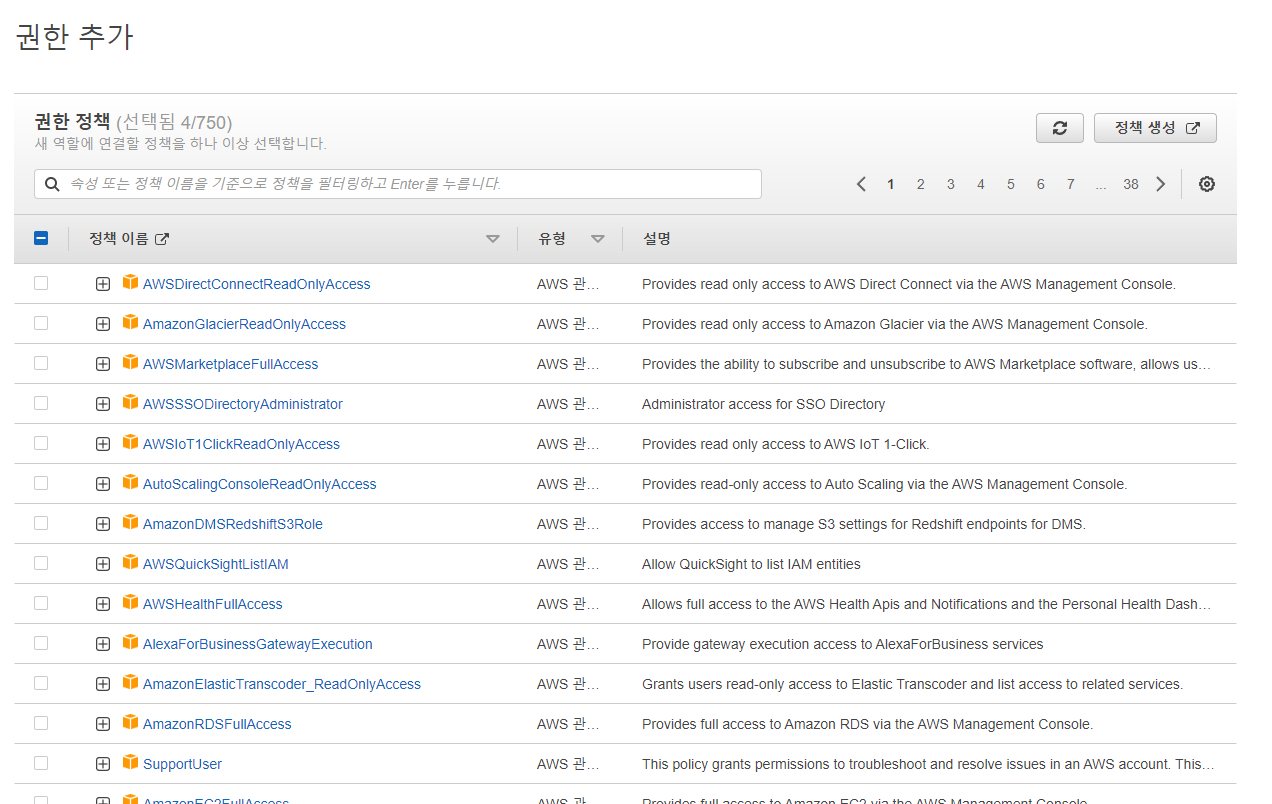Click policy box icon for AmazonGlacierReadOnlyAccess
1272x804 pixels.
click(x=130, y=323)
